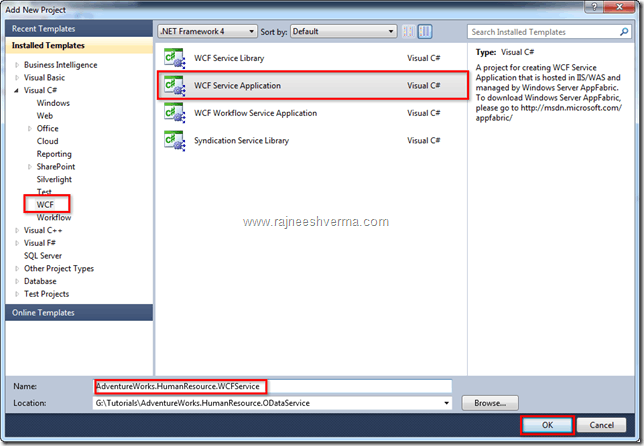Select the WCF category in tree

45,205
